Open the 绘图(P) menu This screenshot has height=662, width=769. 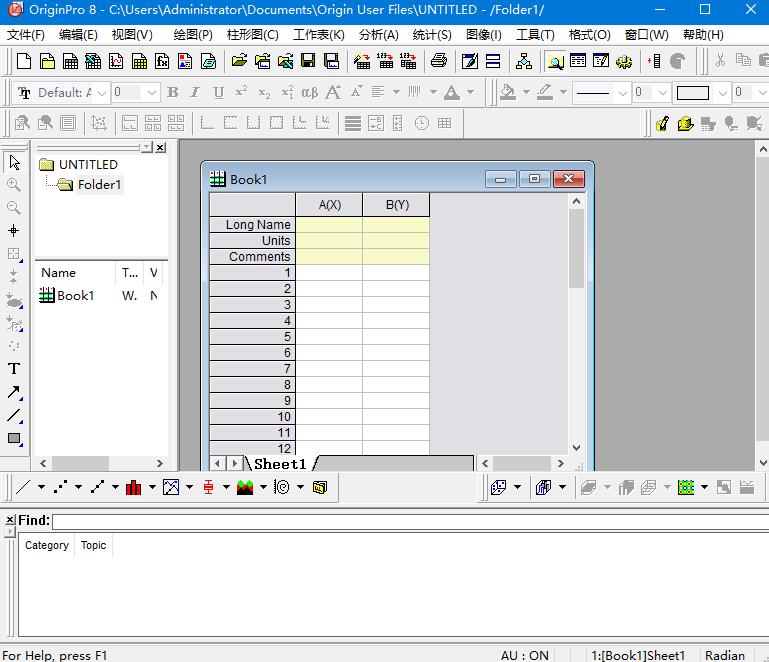(x=193, y=35)
